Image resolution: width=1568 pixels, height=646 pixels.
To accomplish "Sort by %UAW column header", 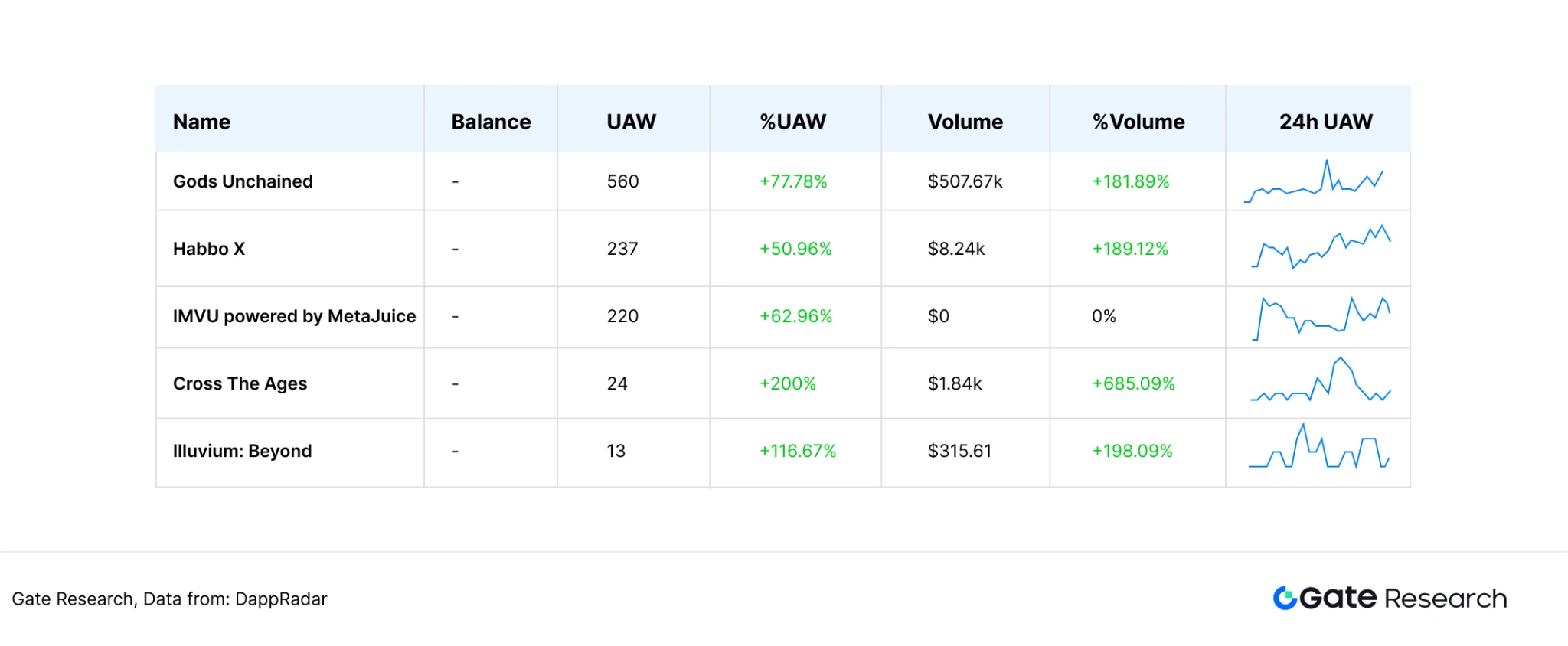I will pyautogui.click(x=792, y=122).
